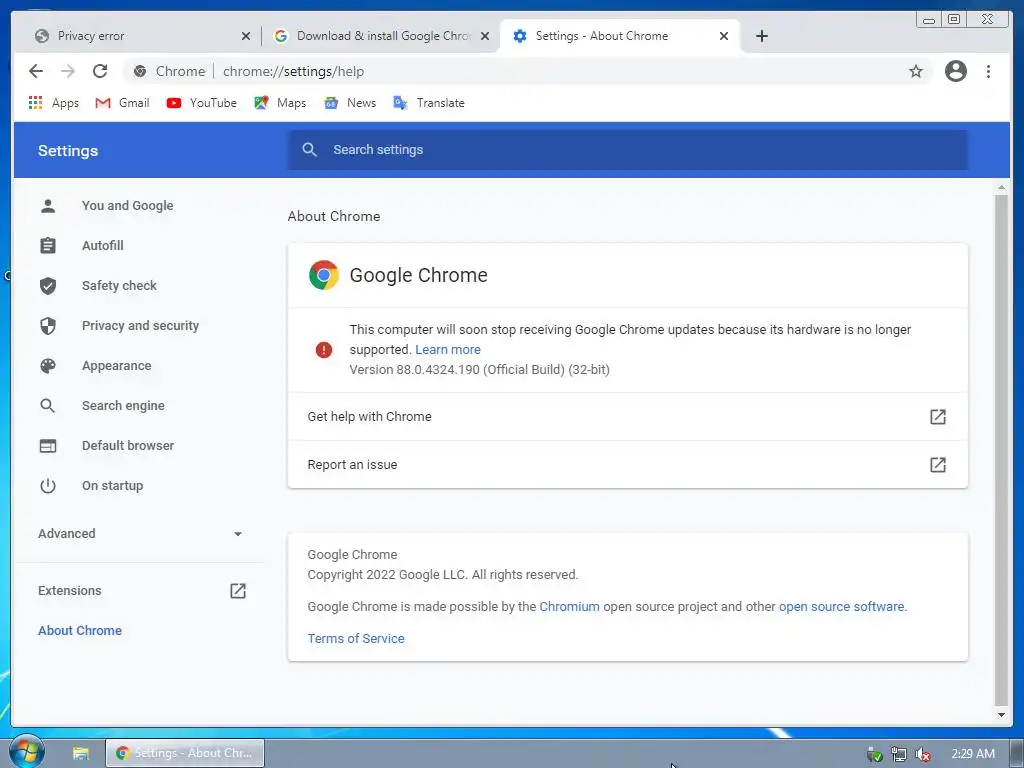The height and width of the screenshot is (768, 1024).
Task: Select About Chrome in sidebar
Action: [80, 630]
